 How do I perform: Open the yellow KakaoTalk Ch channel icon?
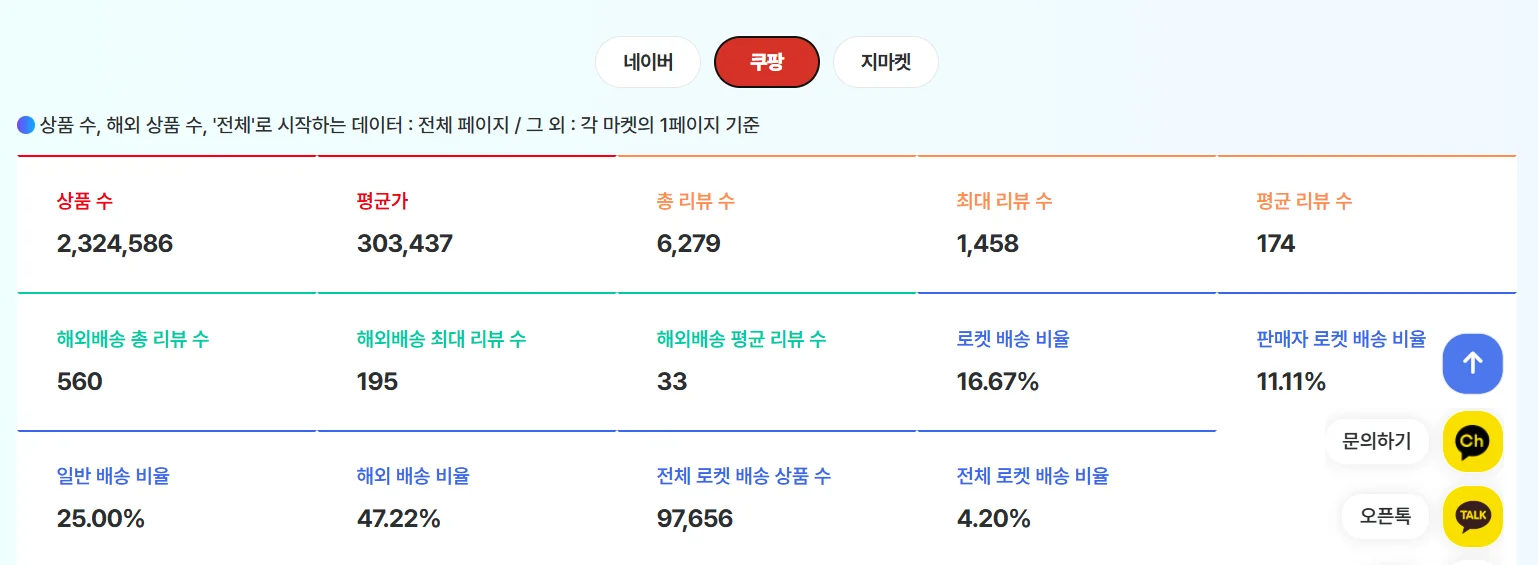click(x=1472, y=441)
